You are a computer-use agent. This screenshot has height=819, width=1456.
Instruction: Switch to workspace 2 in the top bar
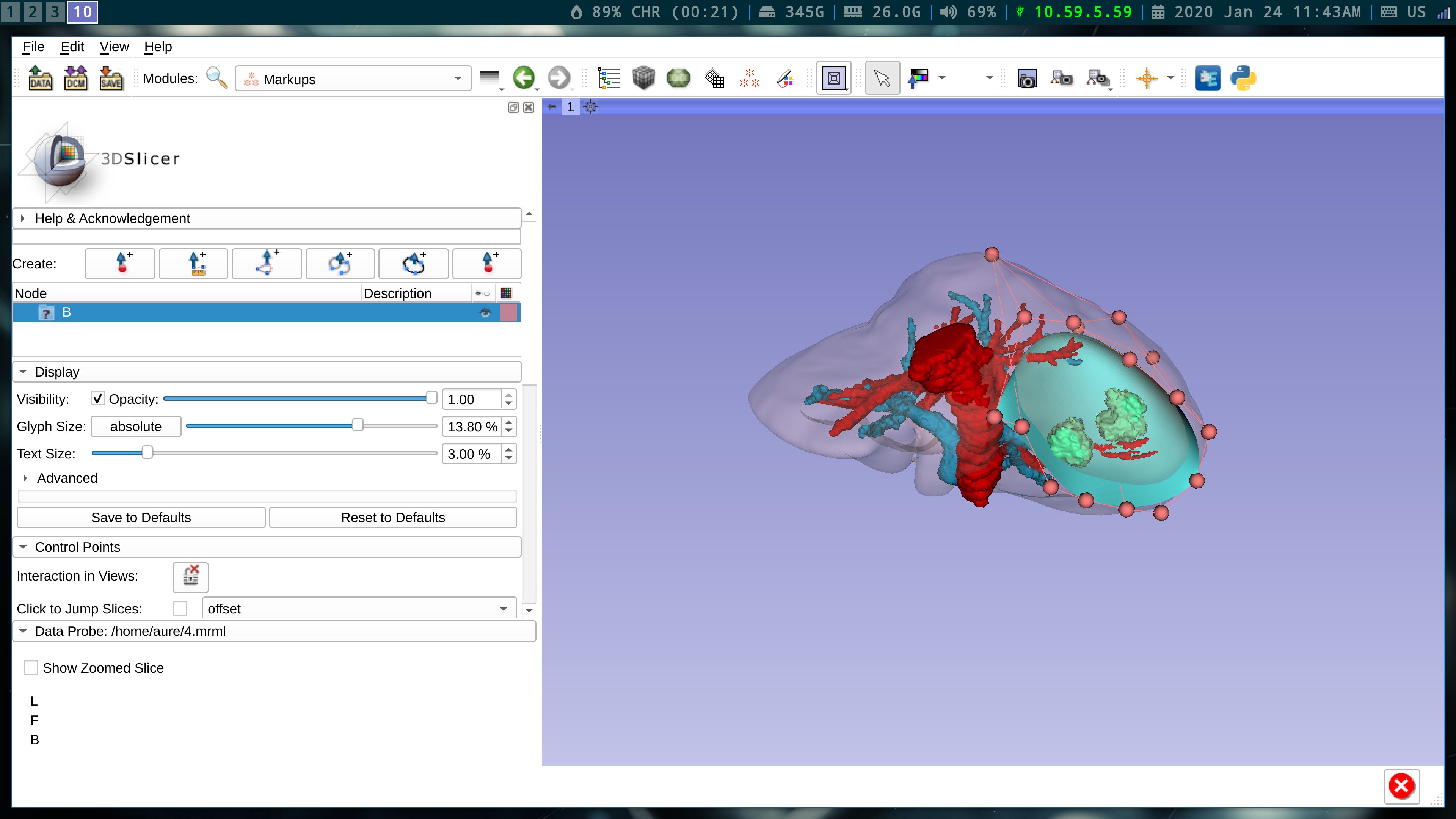pos(33,11)
